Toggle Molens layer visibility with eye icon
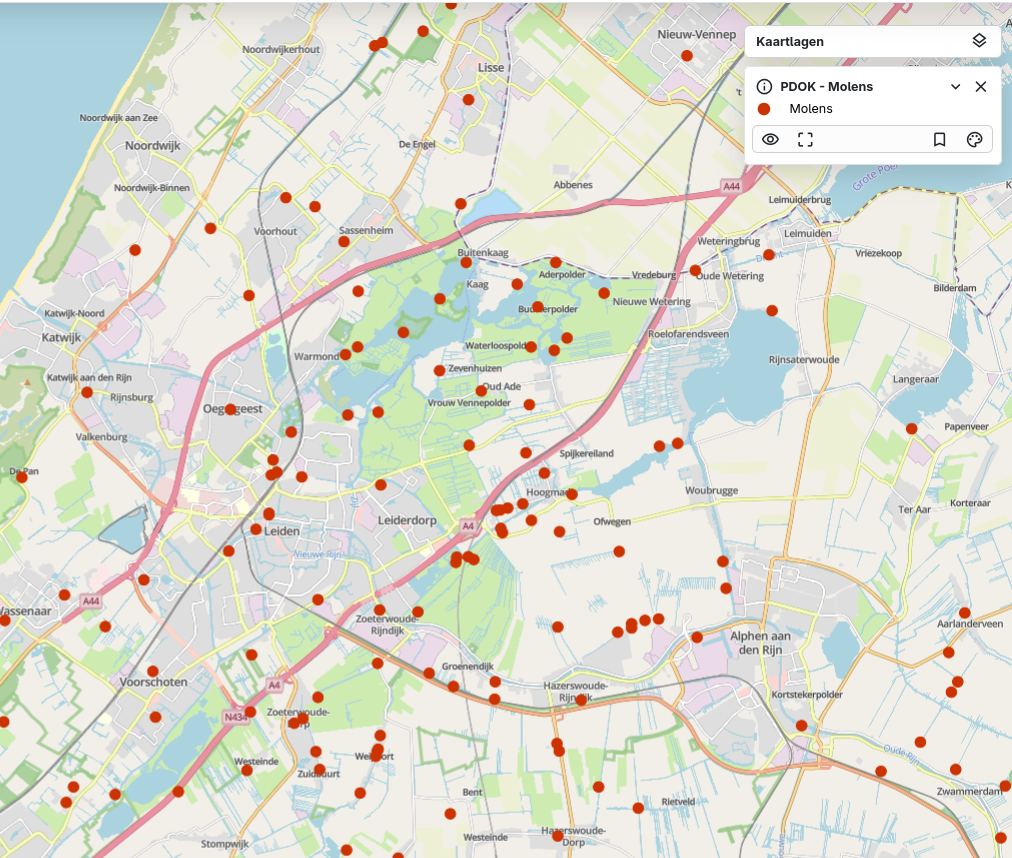Image resolution: width=1012 pixels, height=858 pixels. point(770,140)
